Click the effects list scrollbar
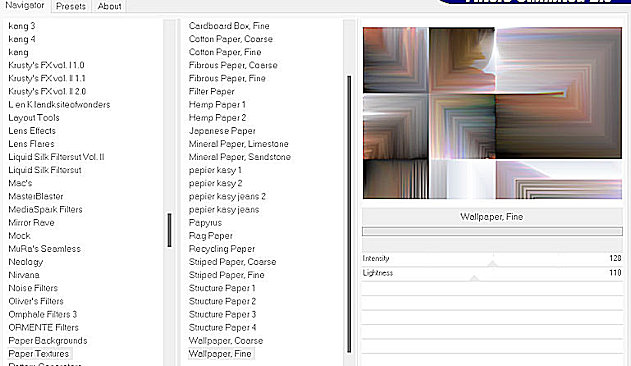The height and width of the screenshot is (366, 631). click(349, 214)
